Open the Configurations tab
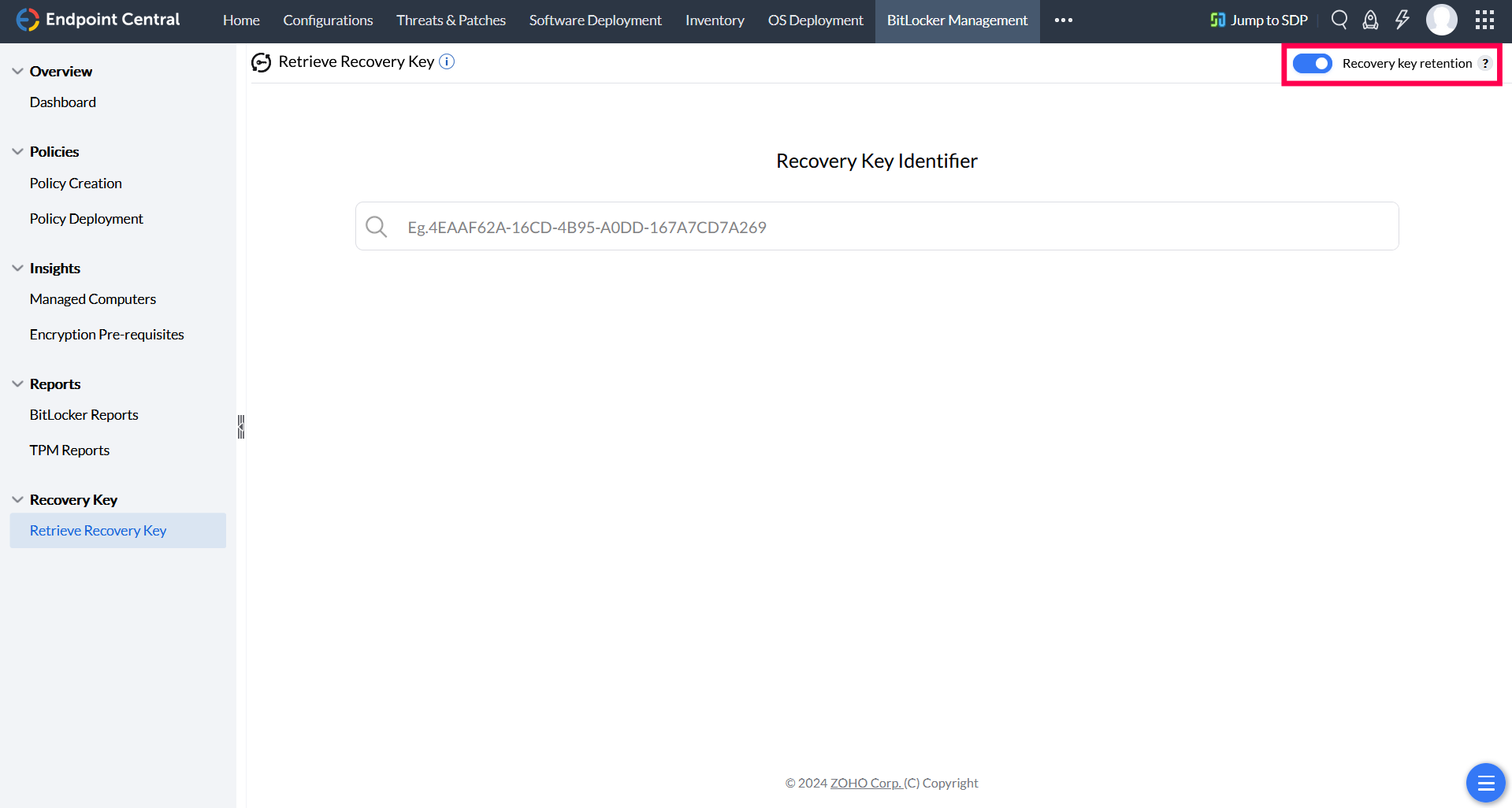This screenshot has width=1512, height=808. tap(328, 20)
